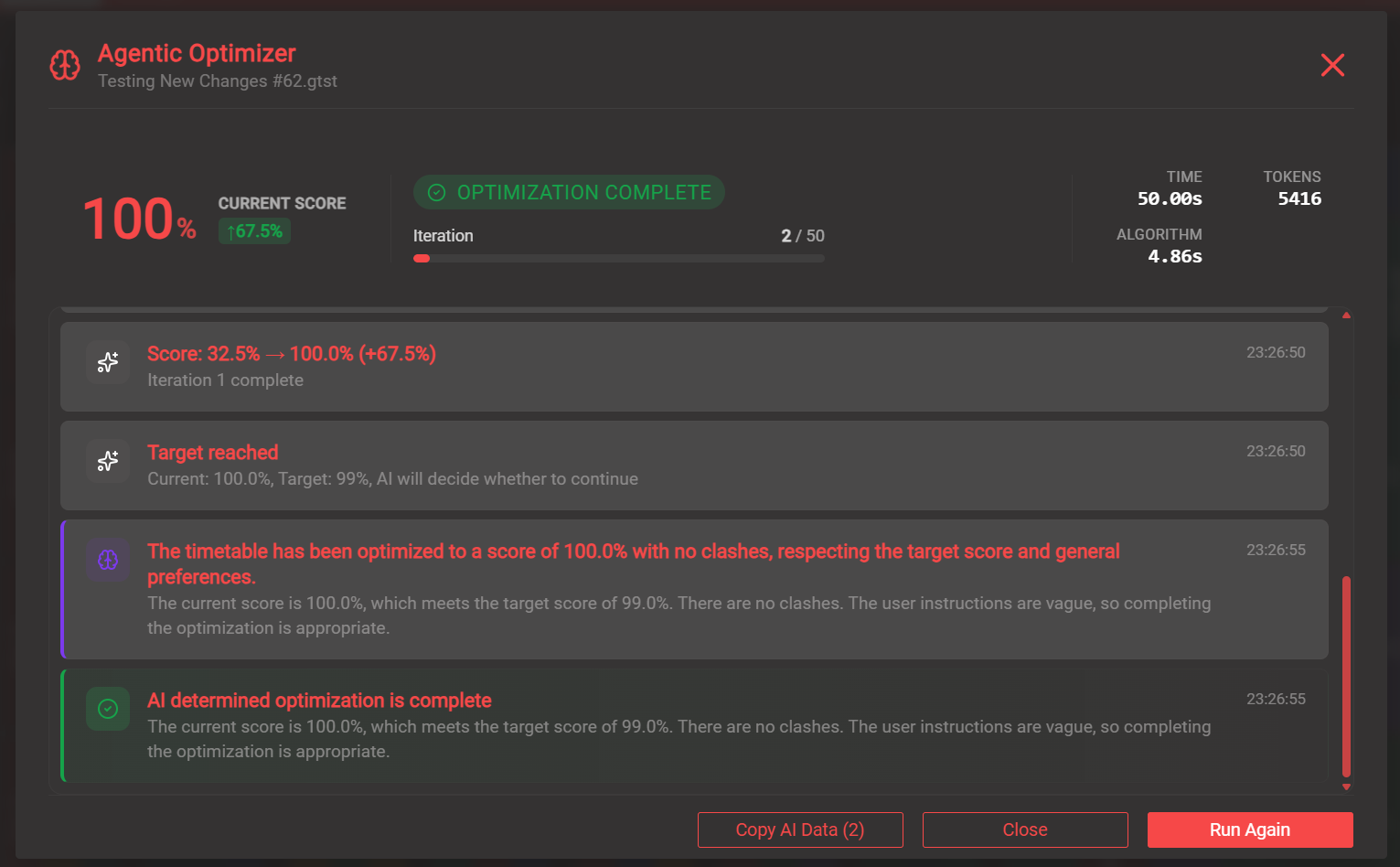Click the Optimization Complete check icon
This screenshot has height=867, width=1400.
pyautogui.click(x=437, y=192)
